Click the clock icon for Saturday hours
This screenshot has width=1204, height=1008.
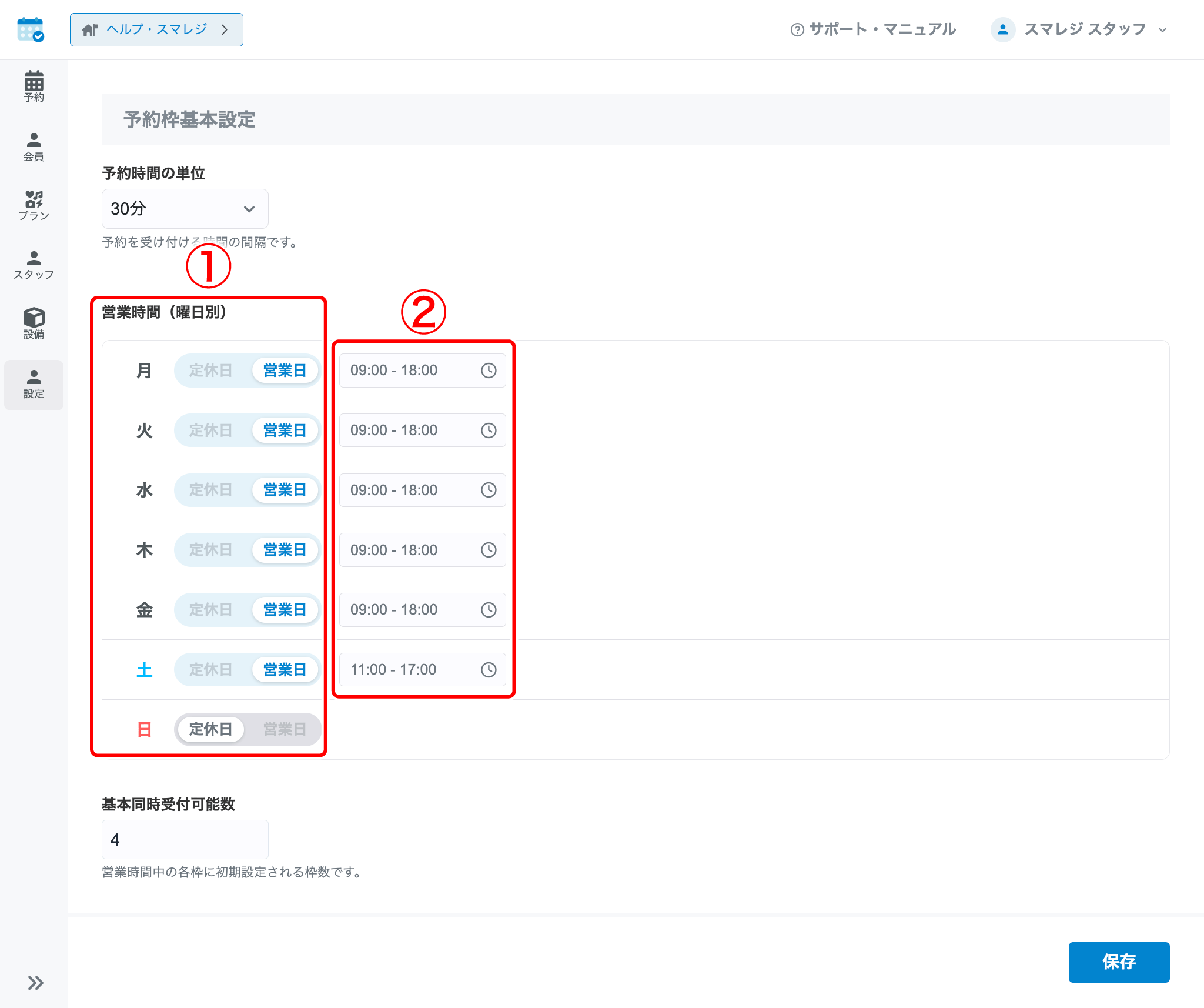(x=489, y=670)
